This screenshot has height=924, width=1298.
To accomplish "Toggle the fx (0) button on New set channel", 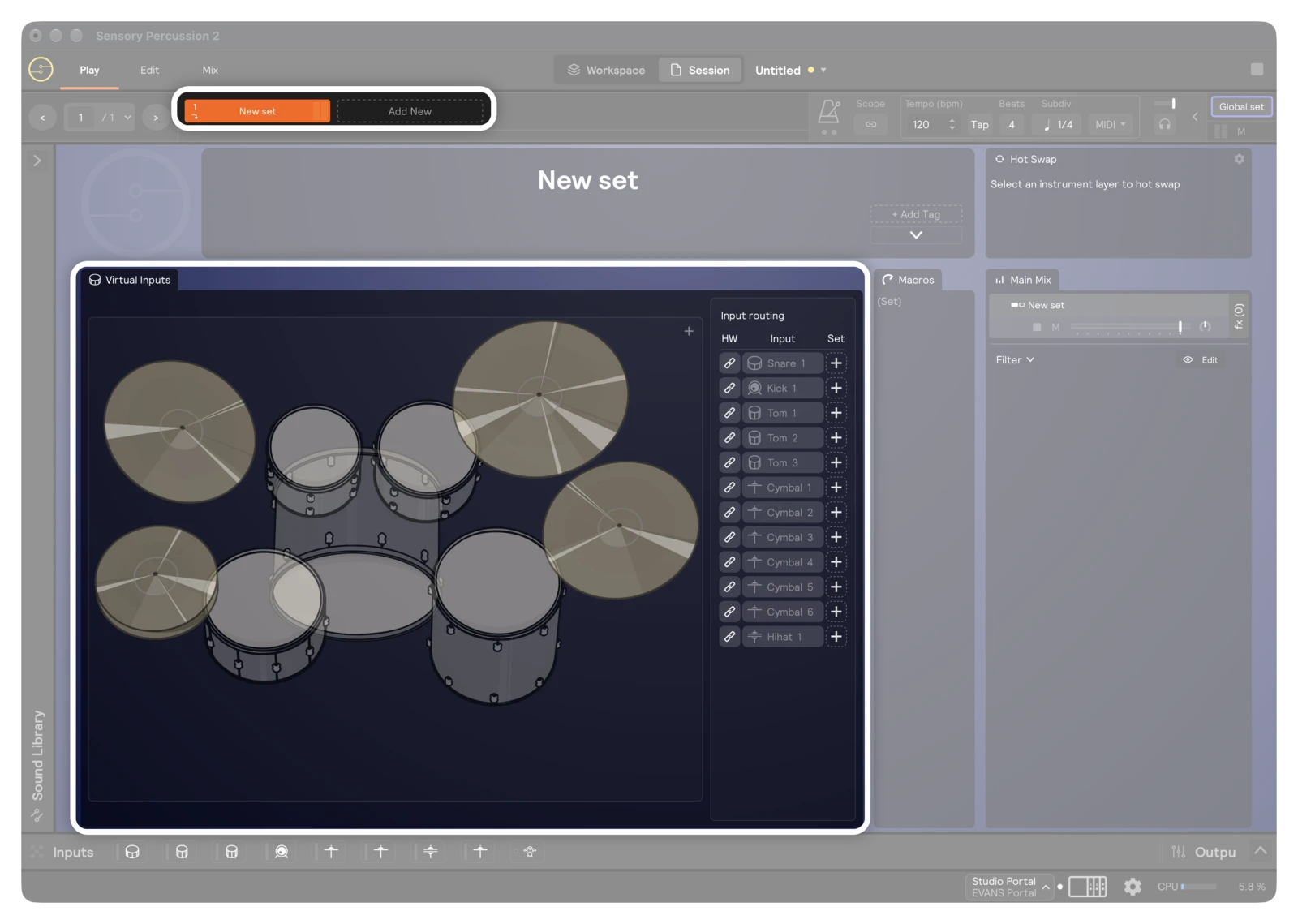I will coord(1239,316).
